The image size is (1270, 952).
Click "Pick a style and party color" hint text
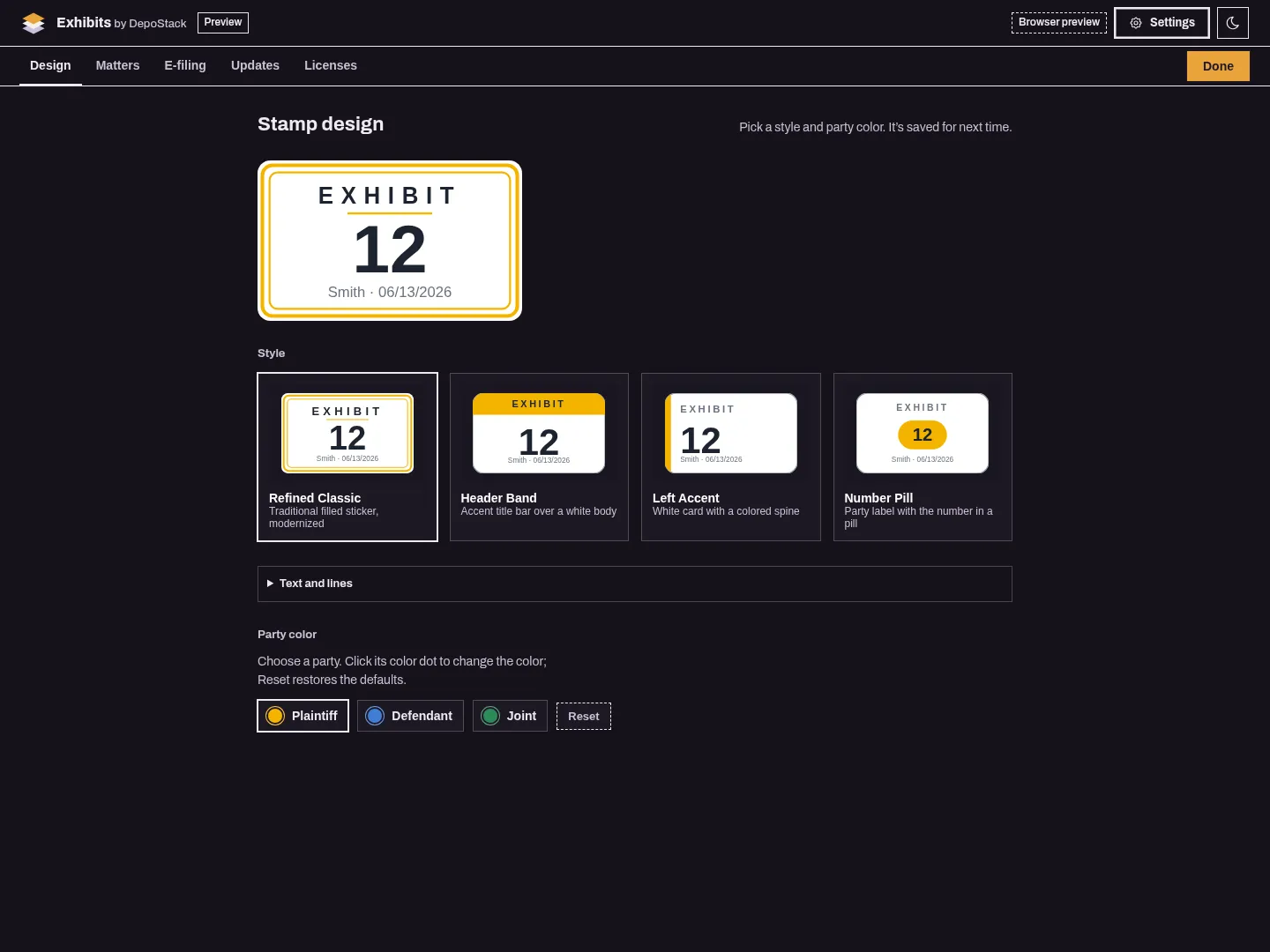(876, 127)
